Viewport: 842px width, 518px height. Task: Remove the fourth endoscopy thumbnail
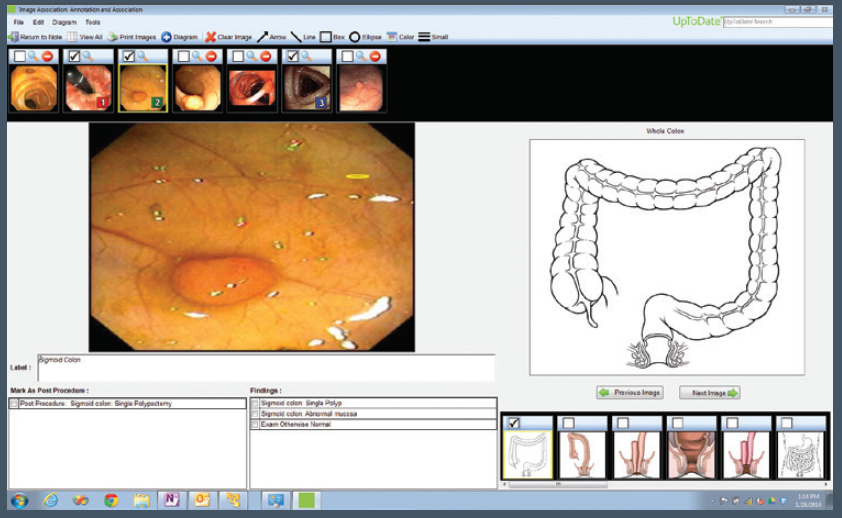pos(212,56)
